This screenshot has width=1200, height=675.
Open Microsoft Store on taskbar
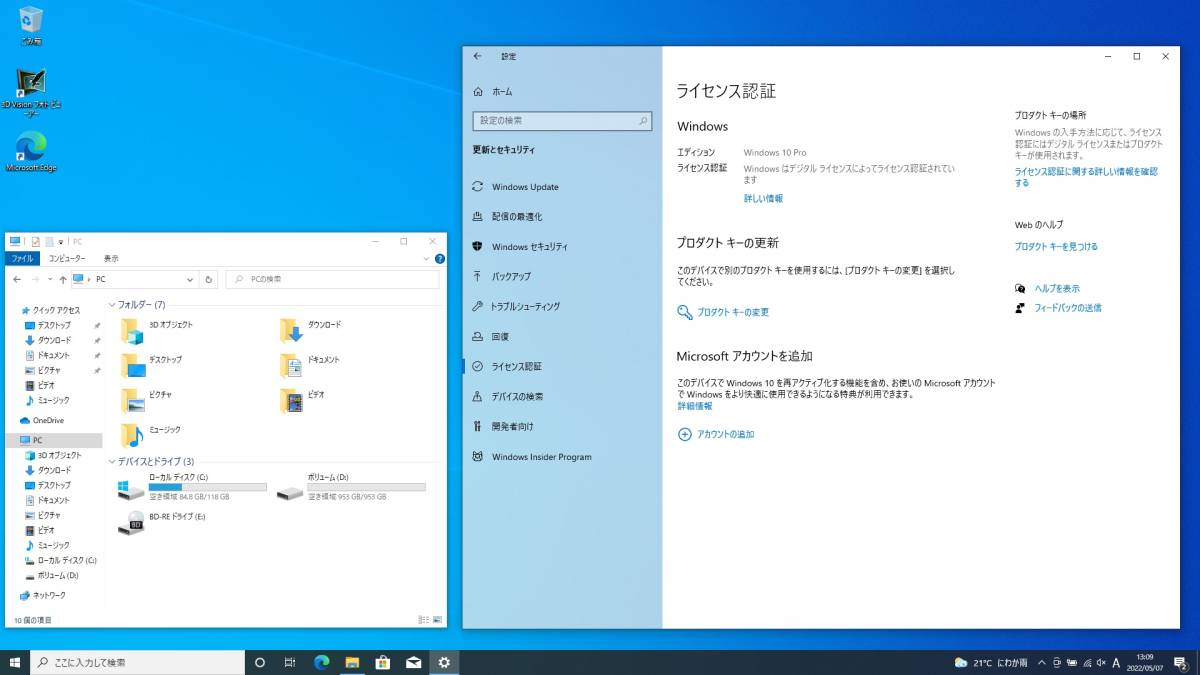(382, 662)
